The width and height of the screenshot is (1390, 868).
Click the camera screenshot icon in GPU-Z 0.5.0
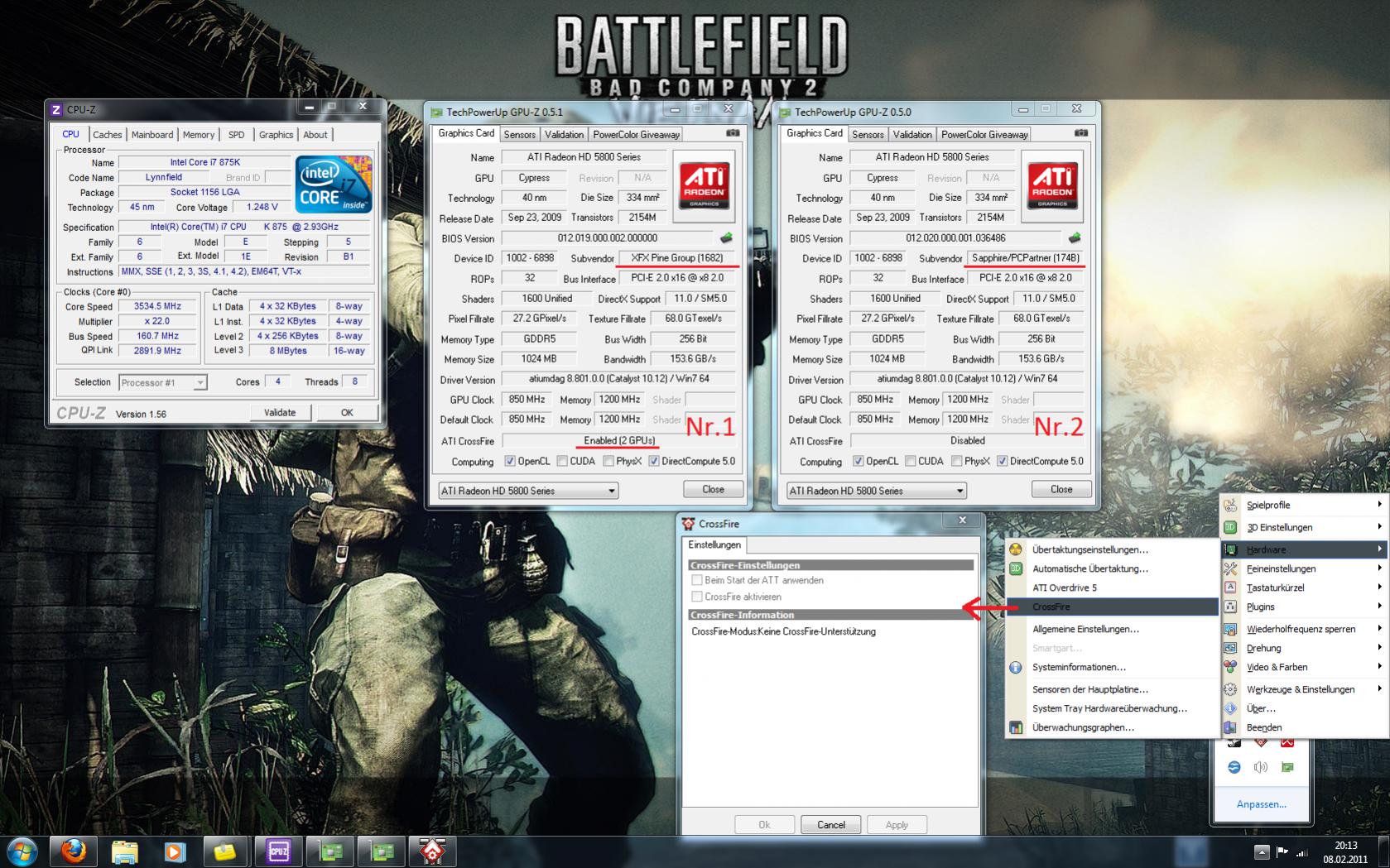click(1081, 133)
